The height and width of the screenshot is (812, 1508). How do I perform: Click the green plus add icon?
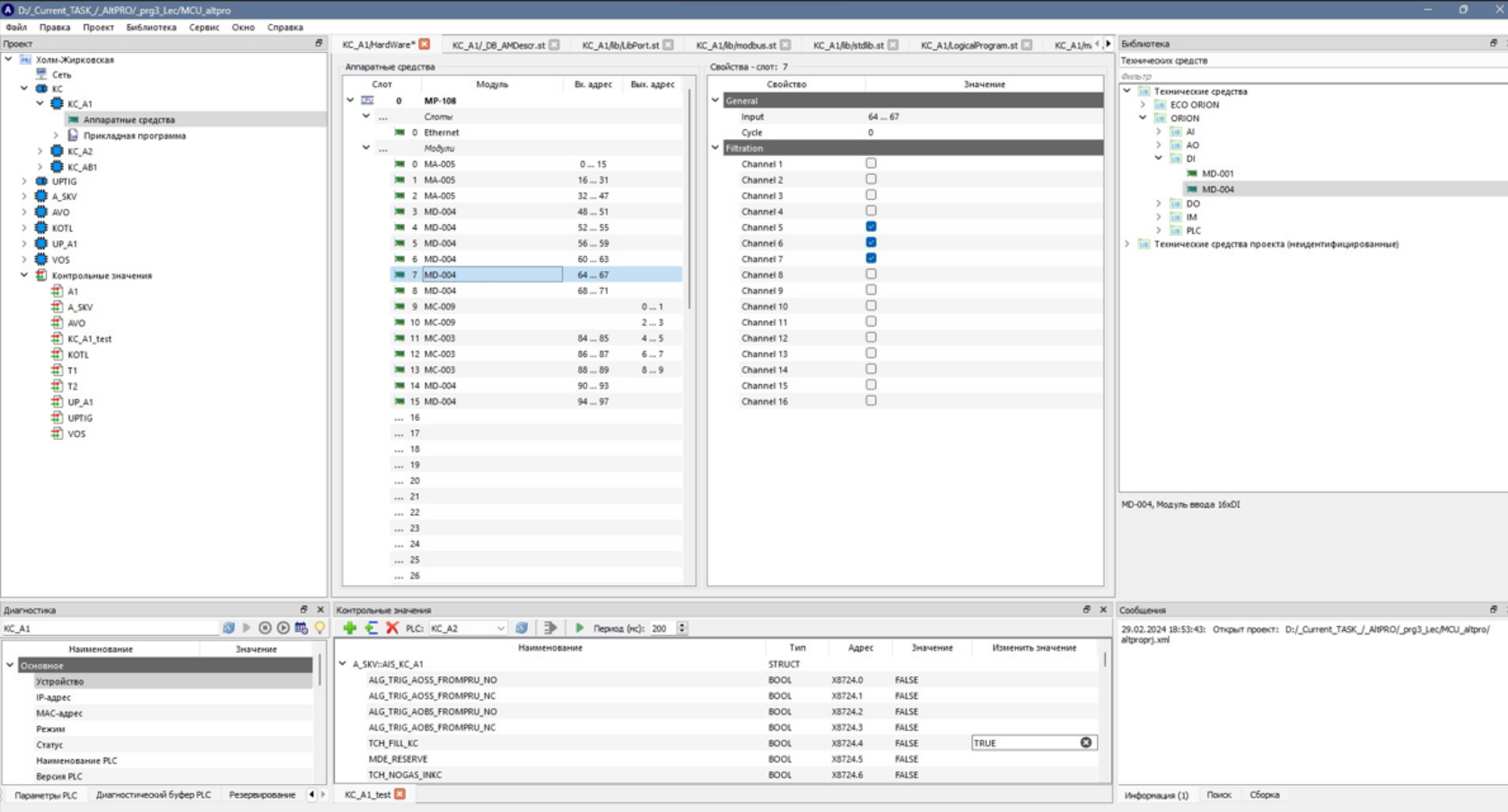coord(349,628)
